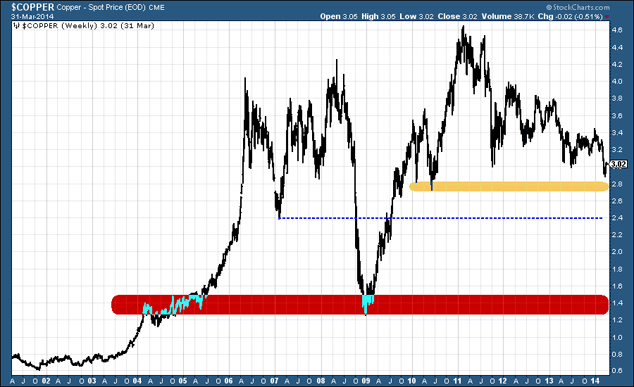634x387 pixels.
Task: Click the 'Copper - Spot Price (EOD)' description
Action: (x=101, y=7)
